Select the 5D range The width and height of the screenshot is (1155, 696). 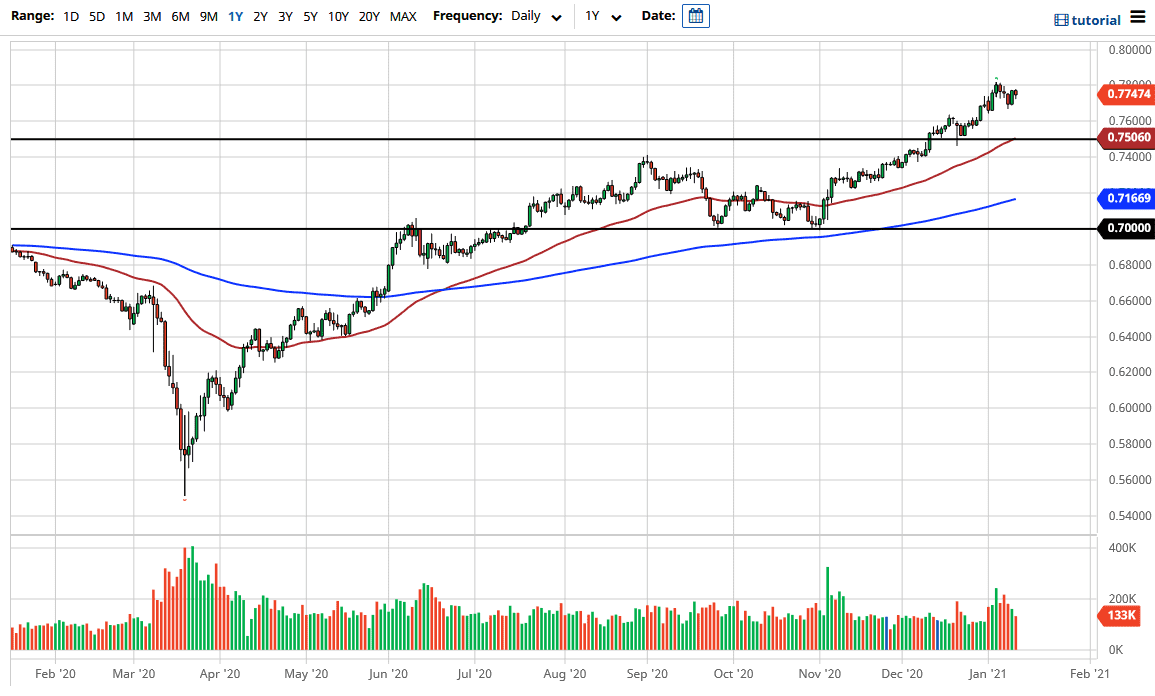pyautogui.click(x=97, y=16)
